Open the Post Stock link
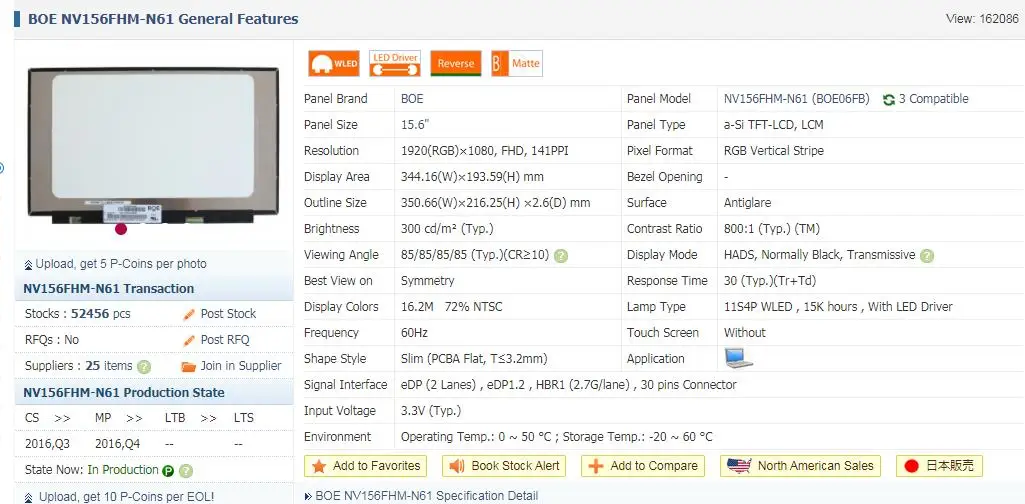The height and width of the screenshot is (504, 1025). coord(228,314)
